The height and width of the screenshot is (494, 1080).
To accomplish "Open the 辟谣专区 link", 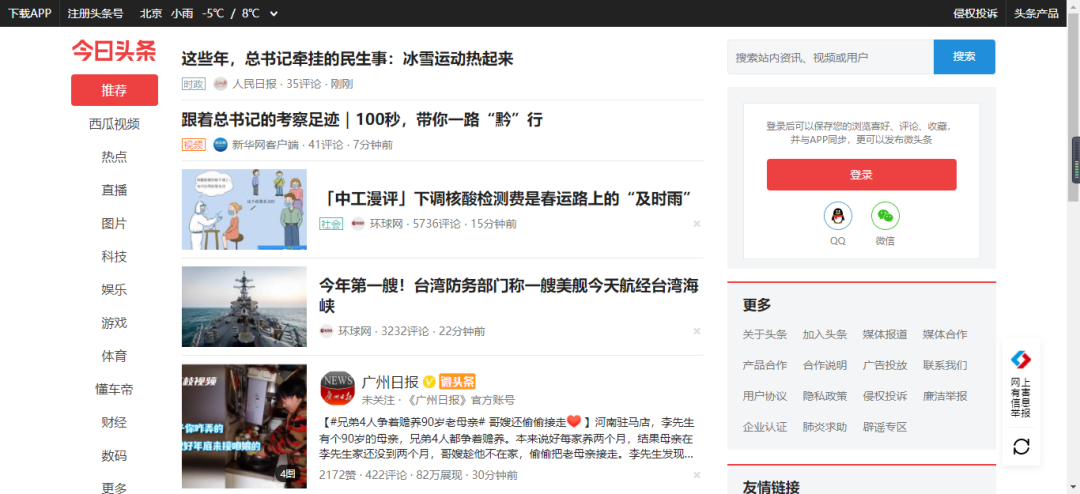I will [885, 427].
